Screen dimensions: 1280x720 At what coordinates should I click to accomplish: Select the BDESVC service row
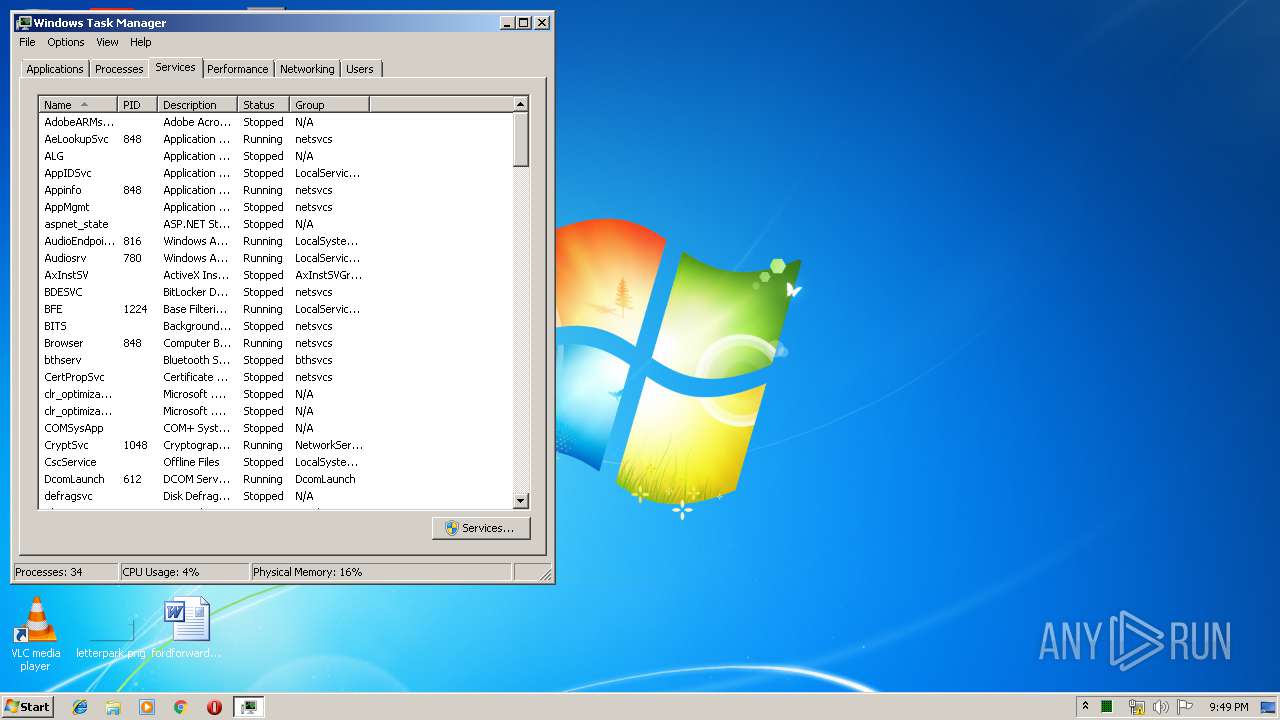(x=275, y=292)
